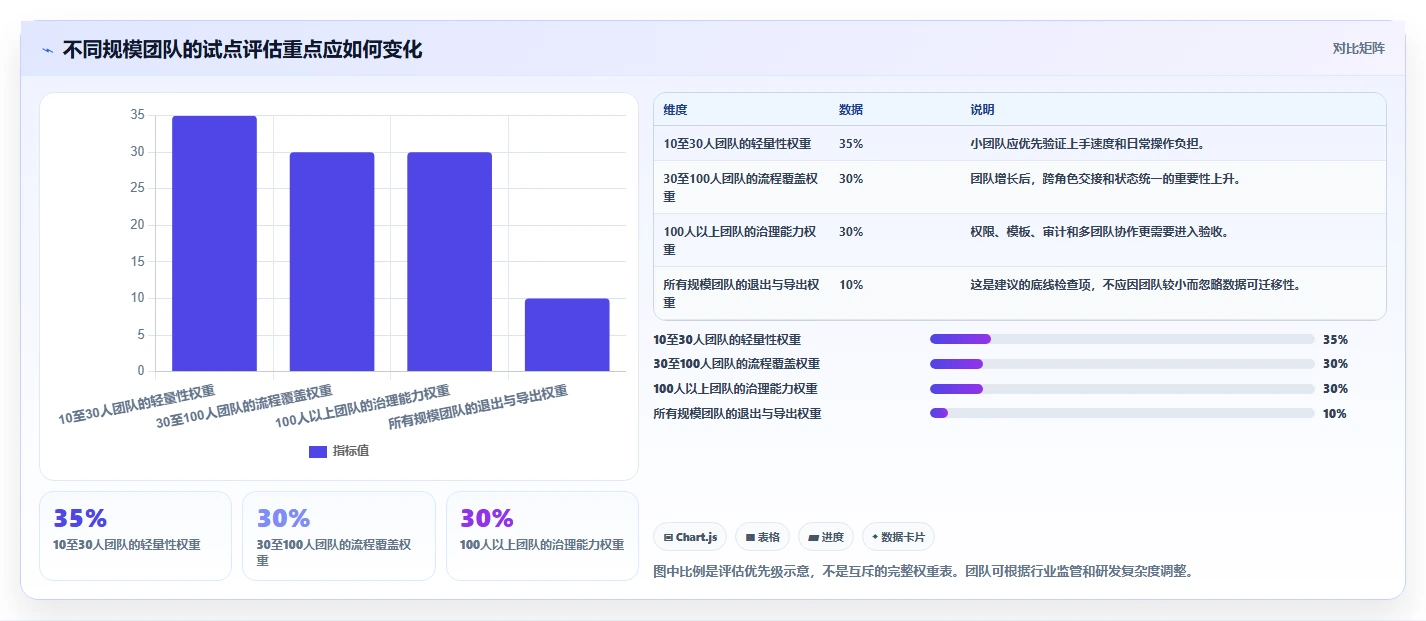The width and height of the screenshot is (1426, 621).
Task: Click the x-axis label 所有规模团队的退出与导出权重
Action: pyautogui.click(x=478, y=407)
